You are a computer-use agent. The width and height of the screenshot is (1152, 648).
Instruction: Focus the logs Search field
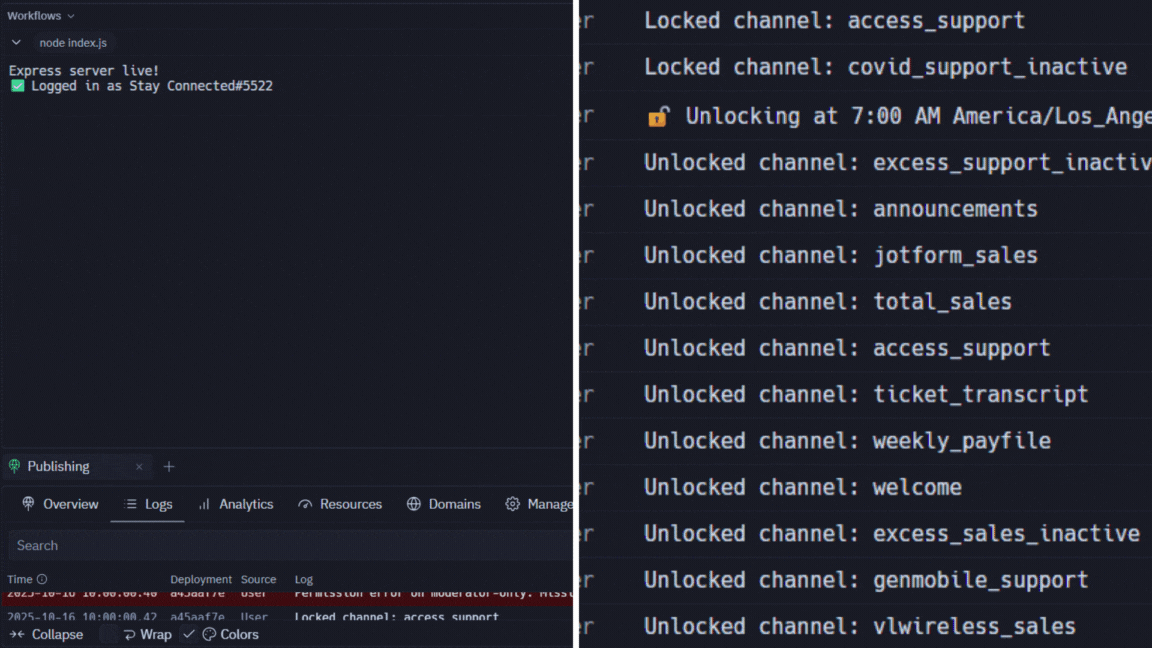coord(290,545)
